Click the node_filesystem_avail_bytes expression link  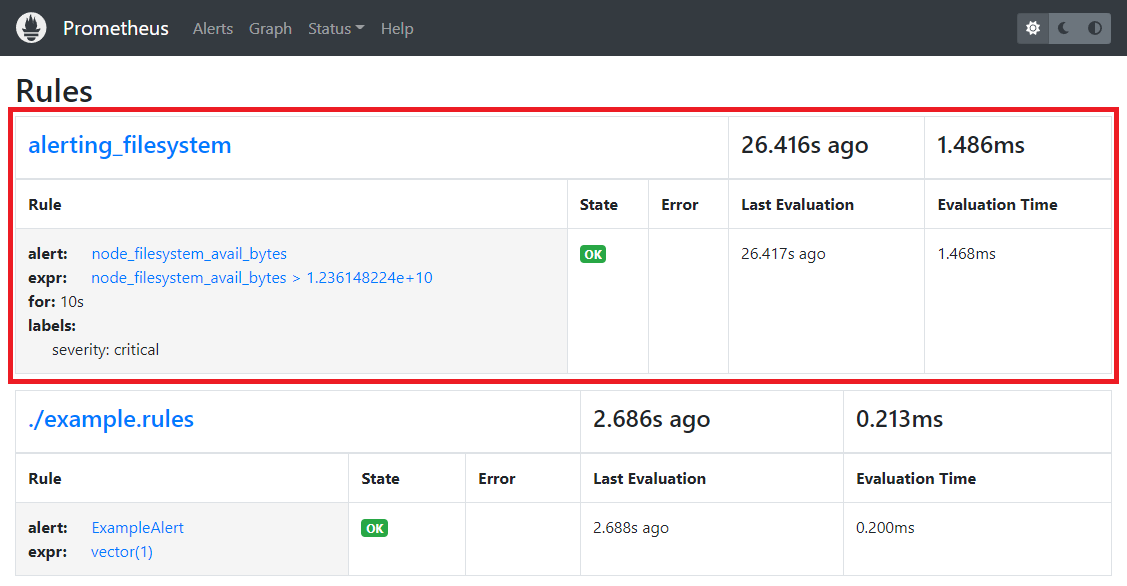(262, 278)
